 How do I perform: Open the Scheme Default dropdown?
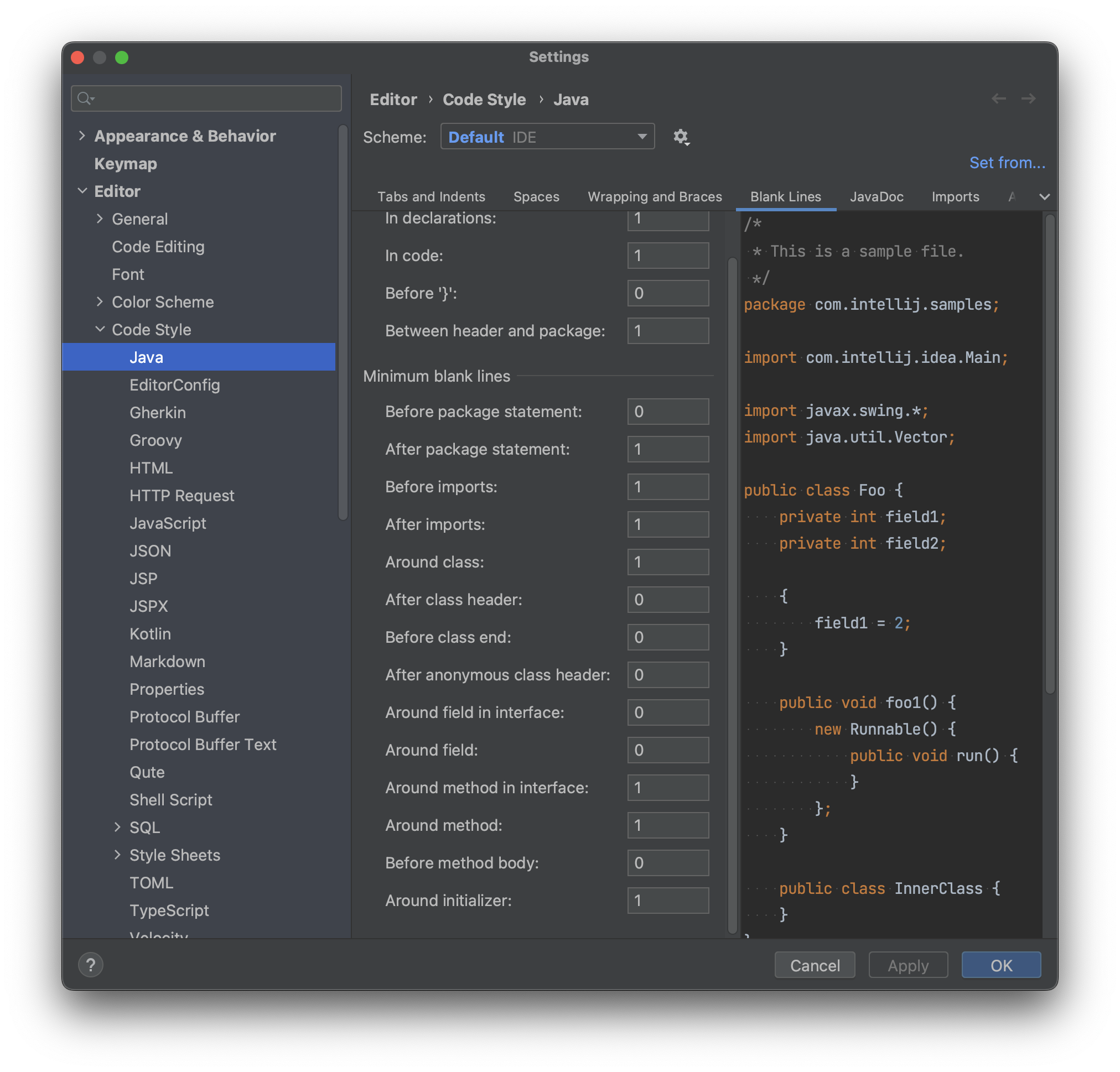(547, 137)
